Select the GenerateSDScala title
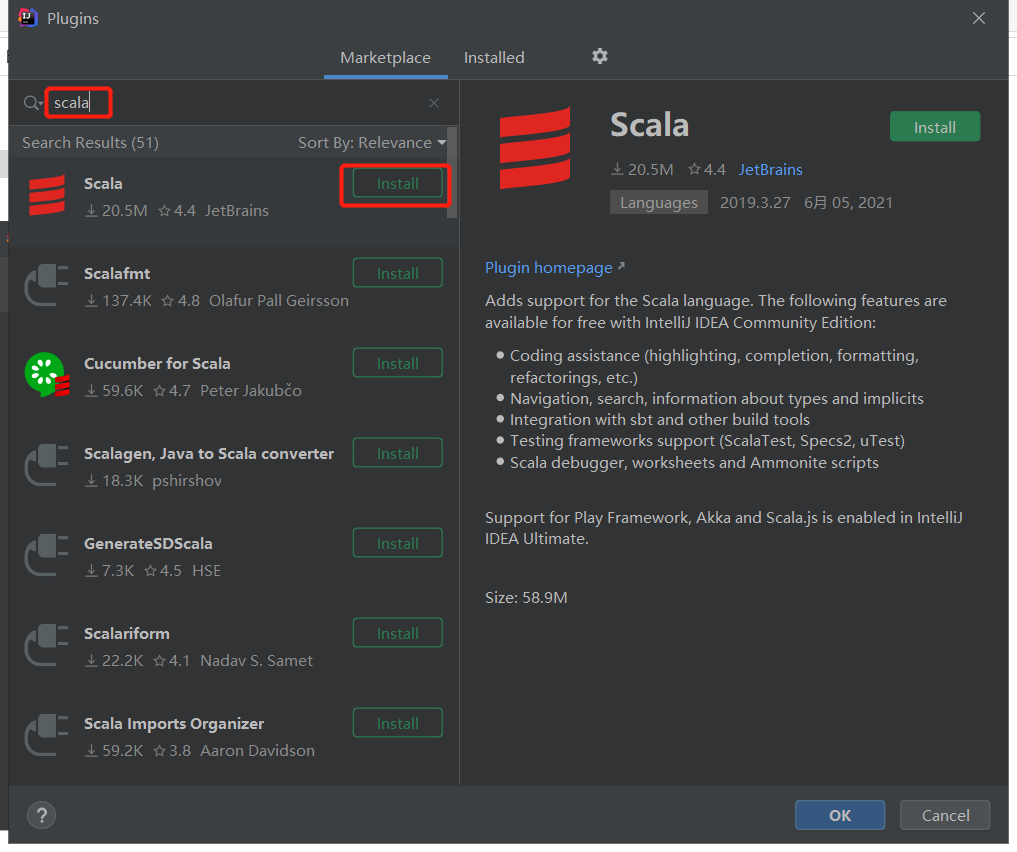1017x852 pixels. coord(148,544)
